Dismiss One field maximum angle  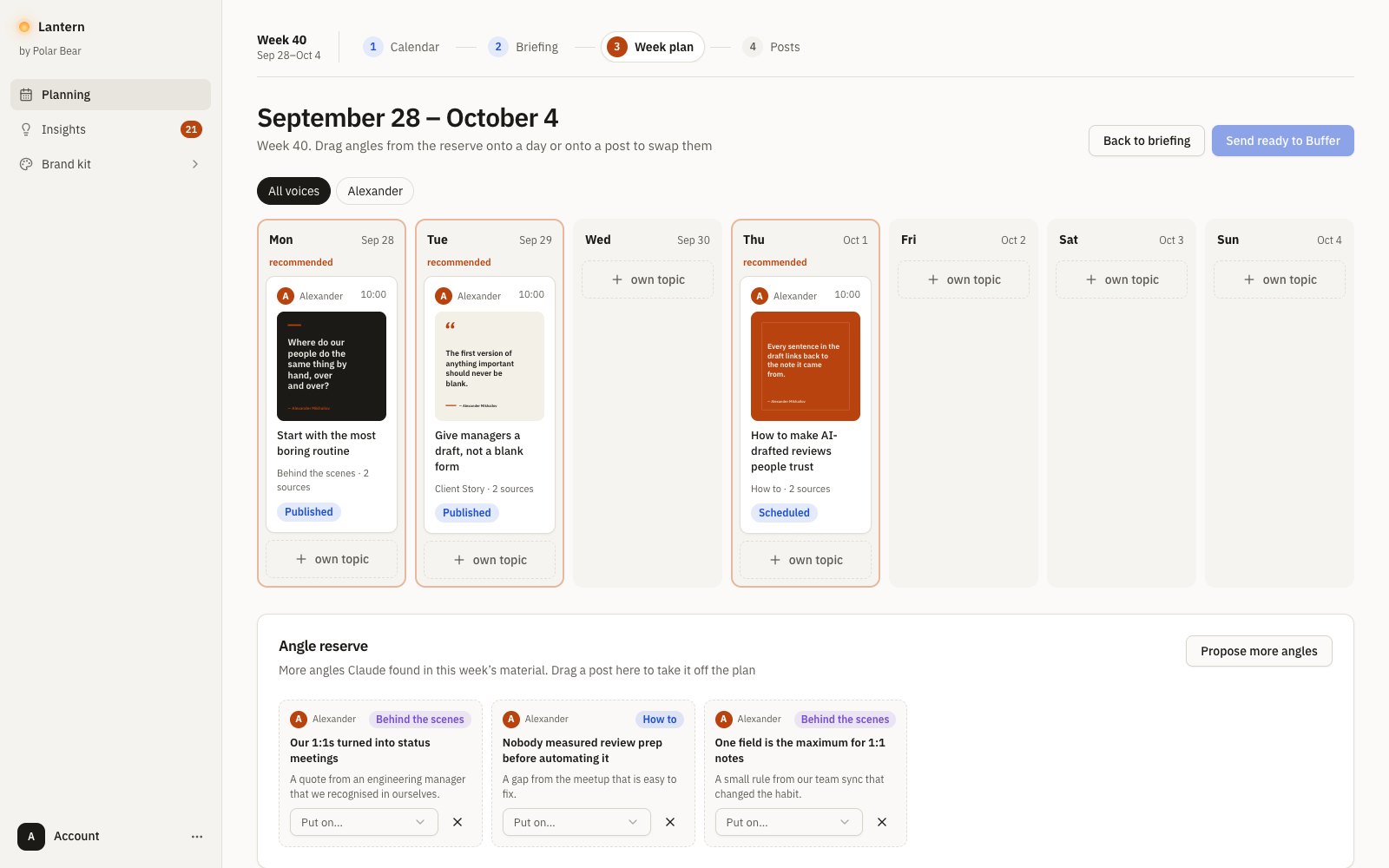coord(882,822)
